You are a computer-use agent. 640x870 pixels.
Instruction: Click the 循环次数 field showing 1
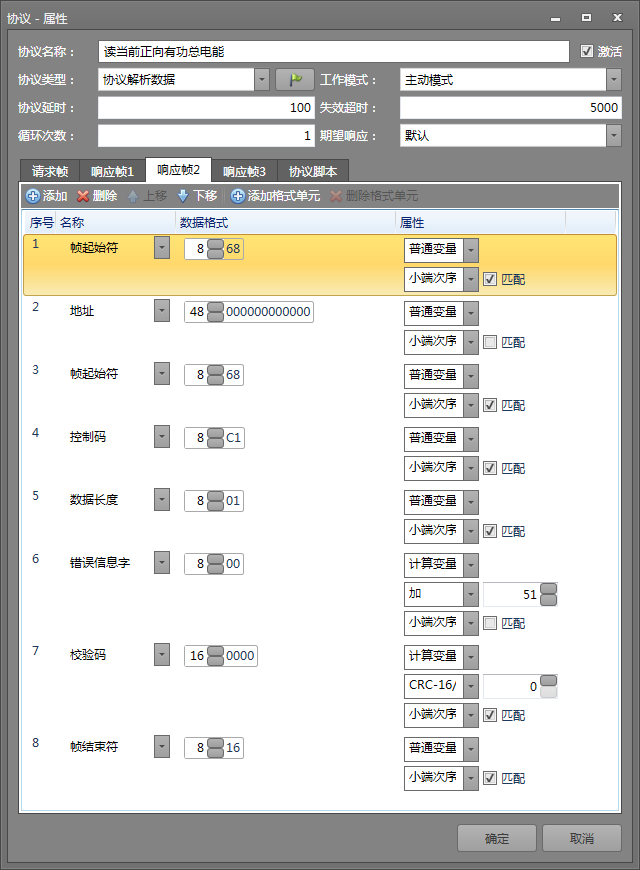(x=206, y=135)
